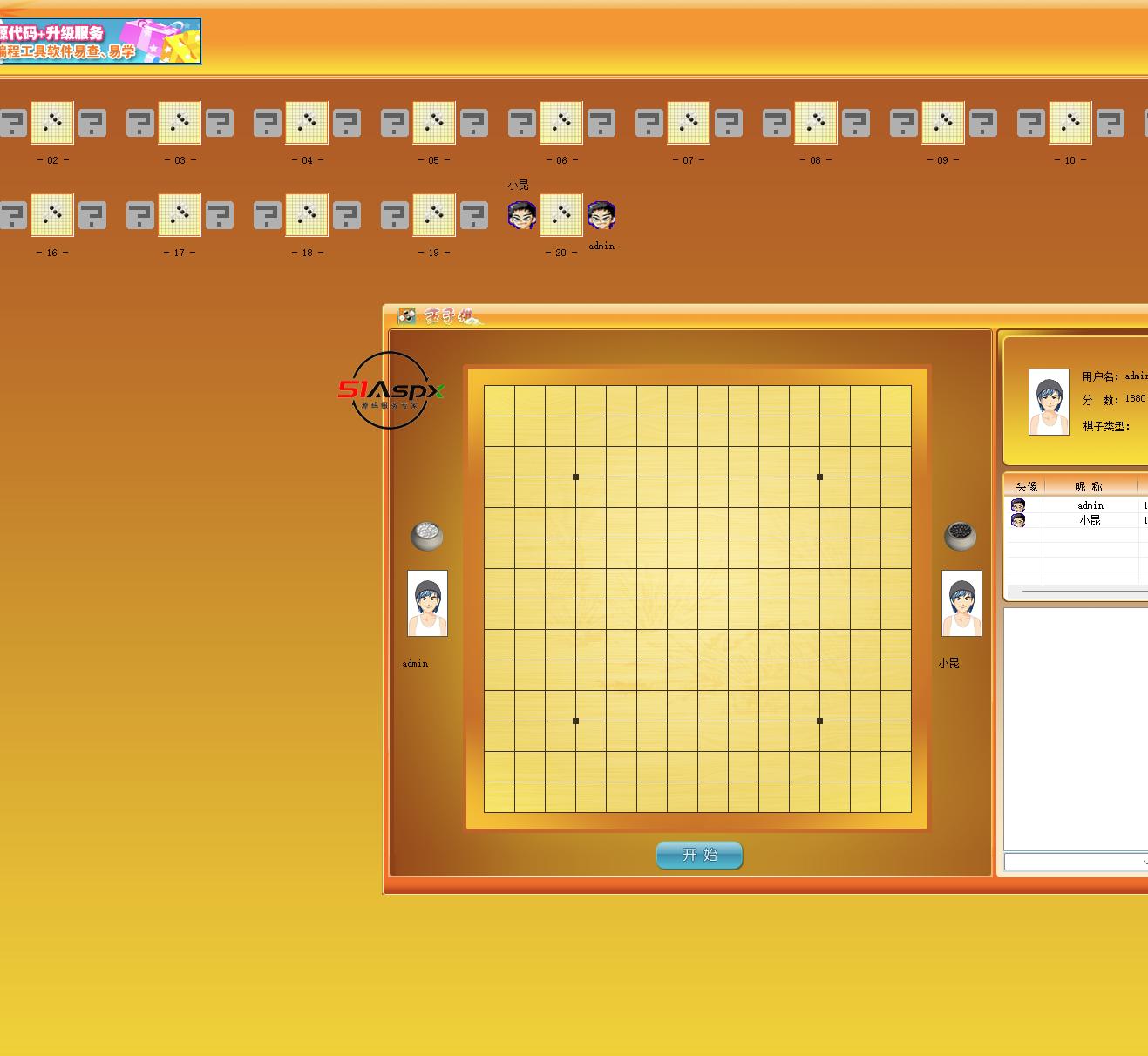Click admin's player portrait left of the board

click(427, 604)
